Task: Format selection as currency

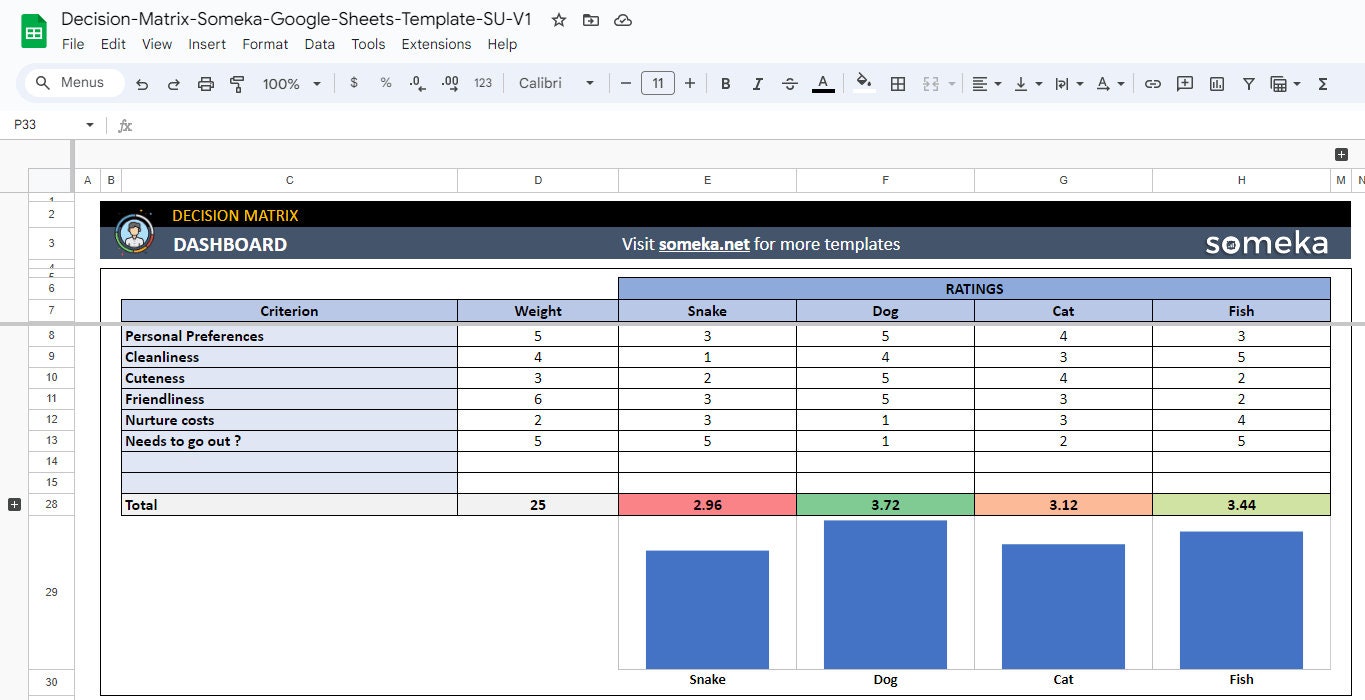Action: pos(353,83)
